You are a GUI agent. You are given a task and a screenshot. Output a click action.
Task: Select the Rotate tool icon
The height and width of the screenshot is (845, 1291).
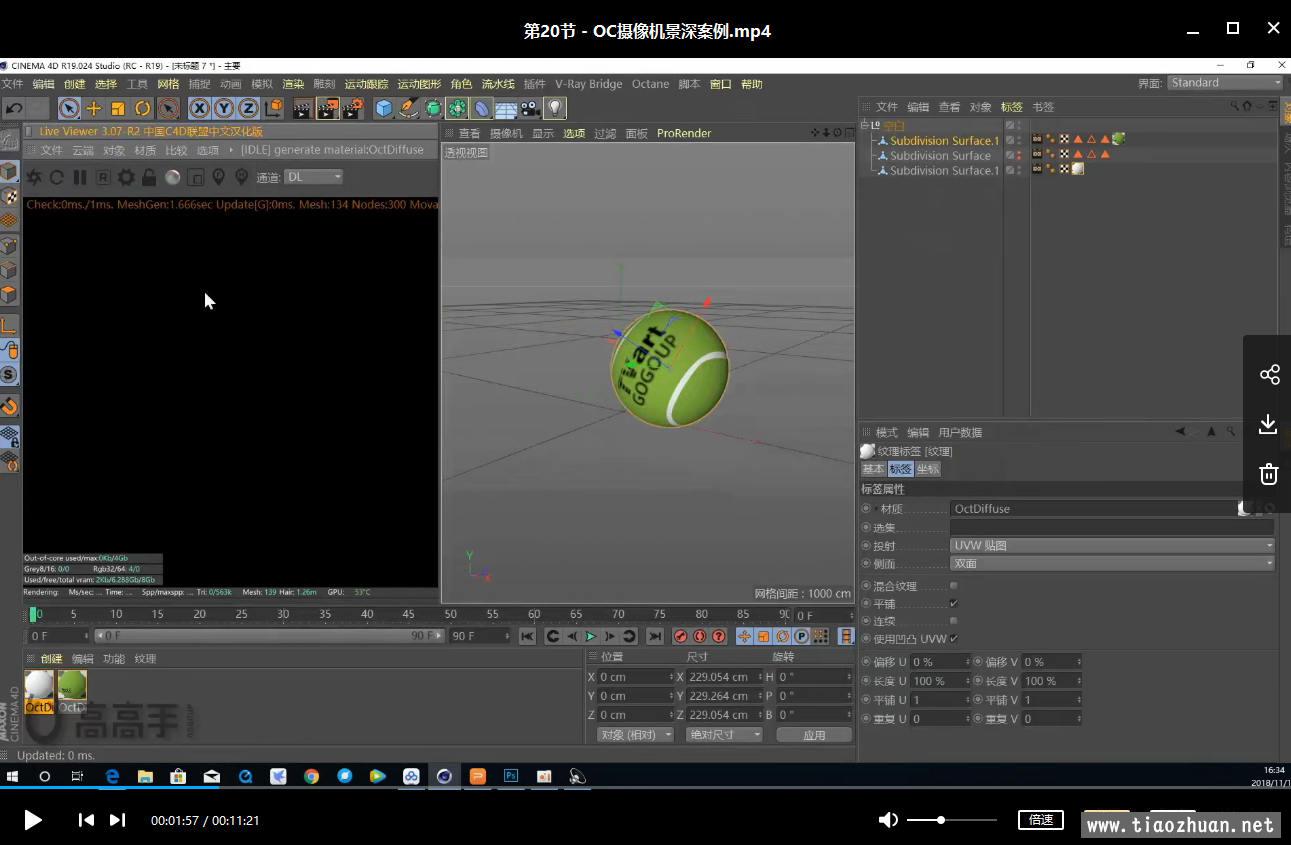pos(143,108)
